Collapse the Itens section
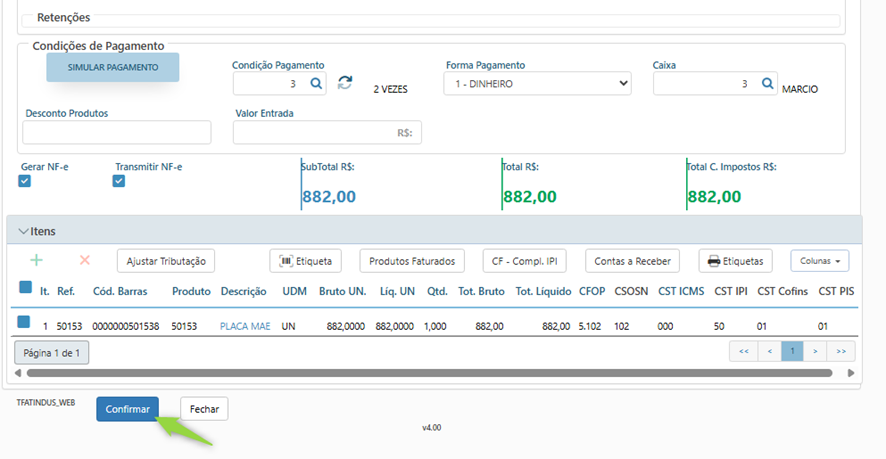 [24, 231]
